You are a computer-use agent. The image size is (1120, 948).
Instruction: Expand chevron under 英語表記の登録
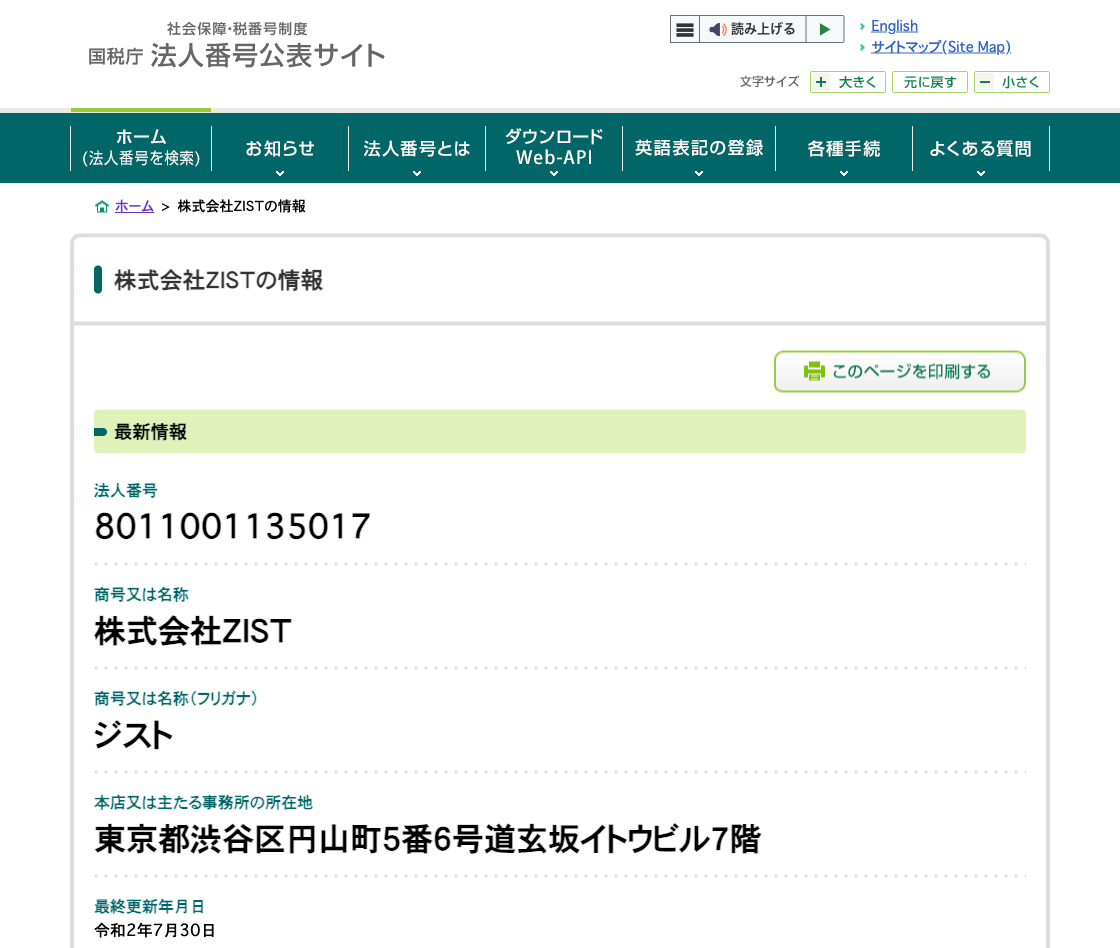[x=699, y=174]
